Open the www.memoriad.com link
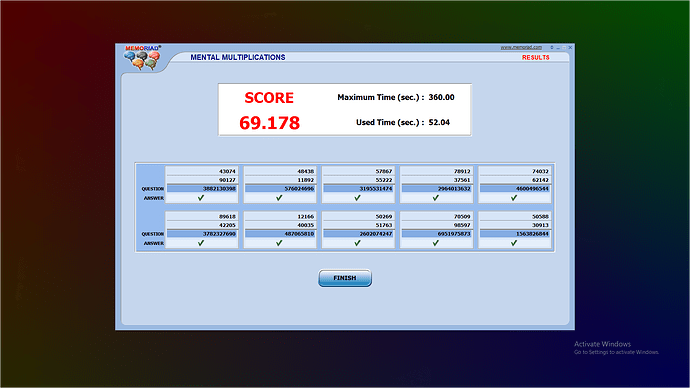 pyautogui.click(x=521, y=47)
